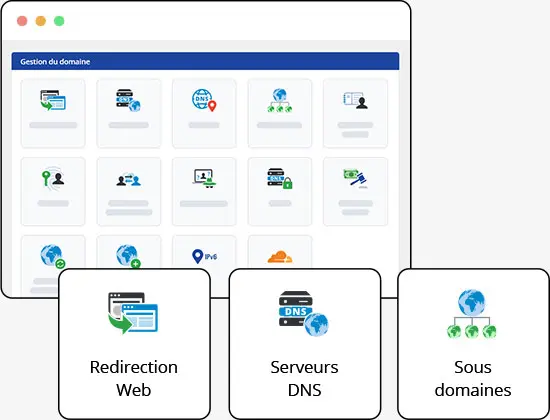Click the orange Cloudflare cloud icon
Viewport: 550px width, 420px height.
[x=280, y=256]
